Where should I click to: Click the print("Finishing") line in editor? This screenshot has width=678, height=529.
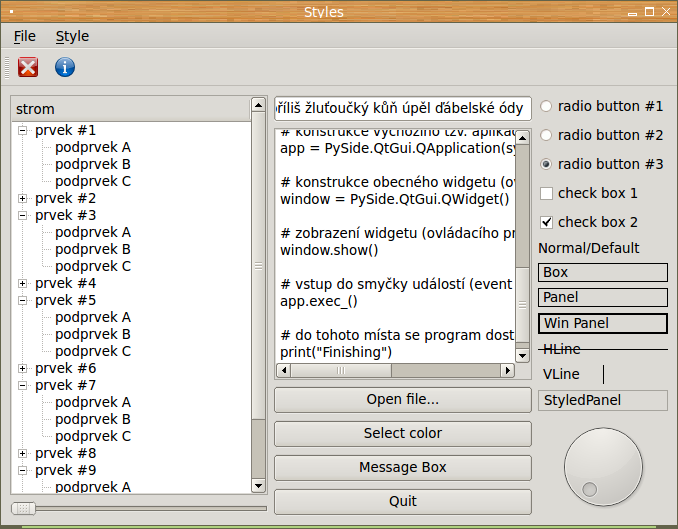[x=336, y=352]
